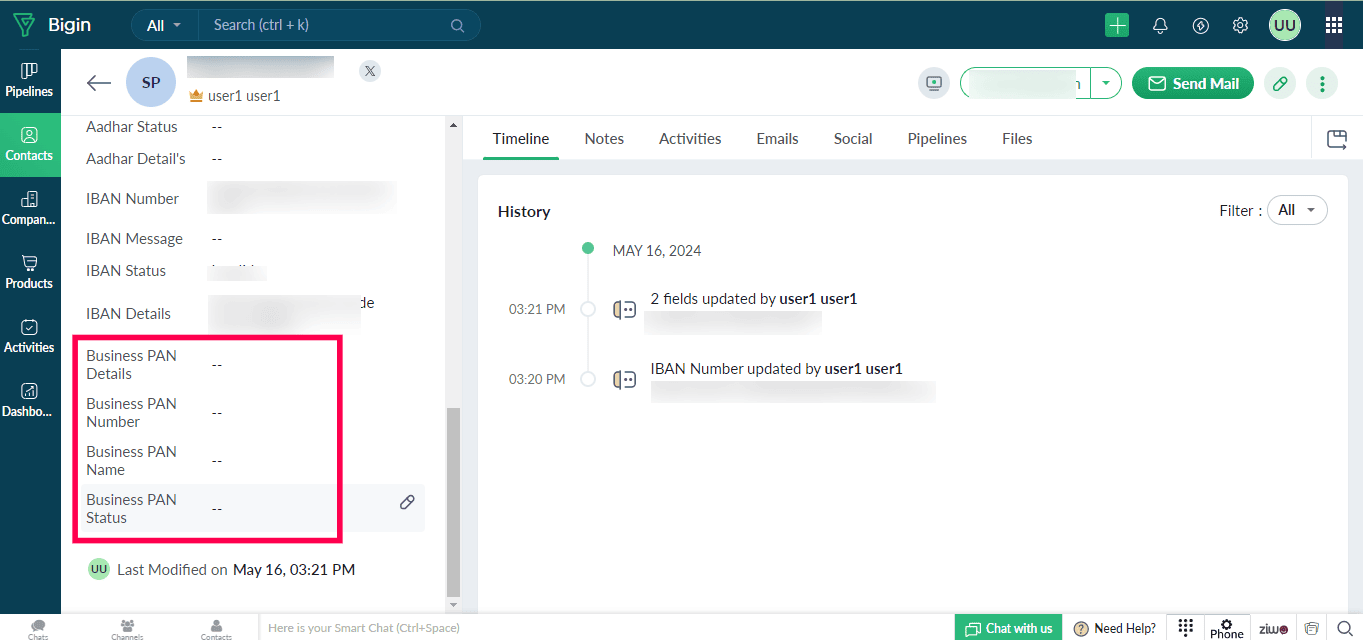1363x640 pixels.
Task: Switch to the Files tab
Action: (x=1017, y=139)
